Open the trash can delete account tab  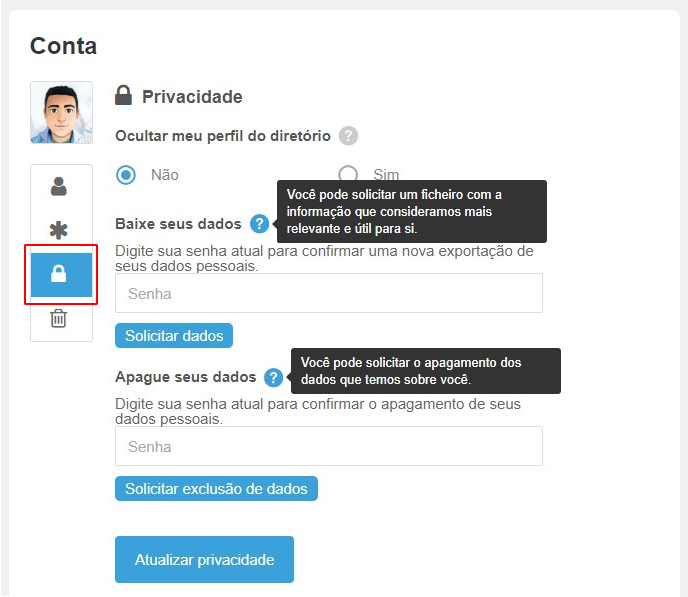59,318
